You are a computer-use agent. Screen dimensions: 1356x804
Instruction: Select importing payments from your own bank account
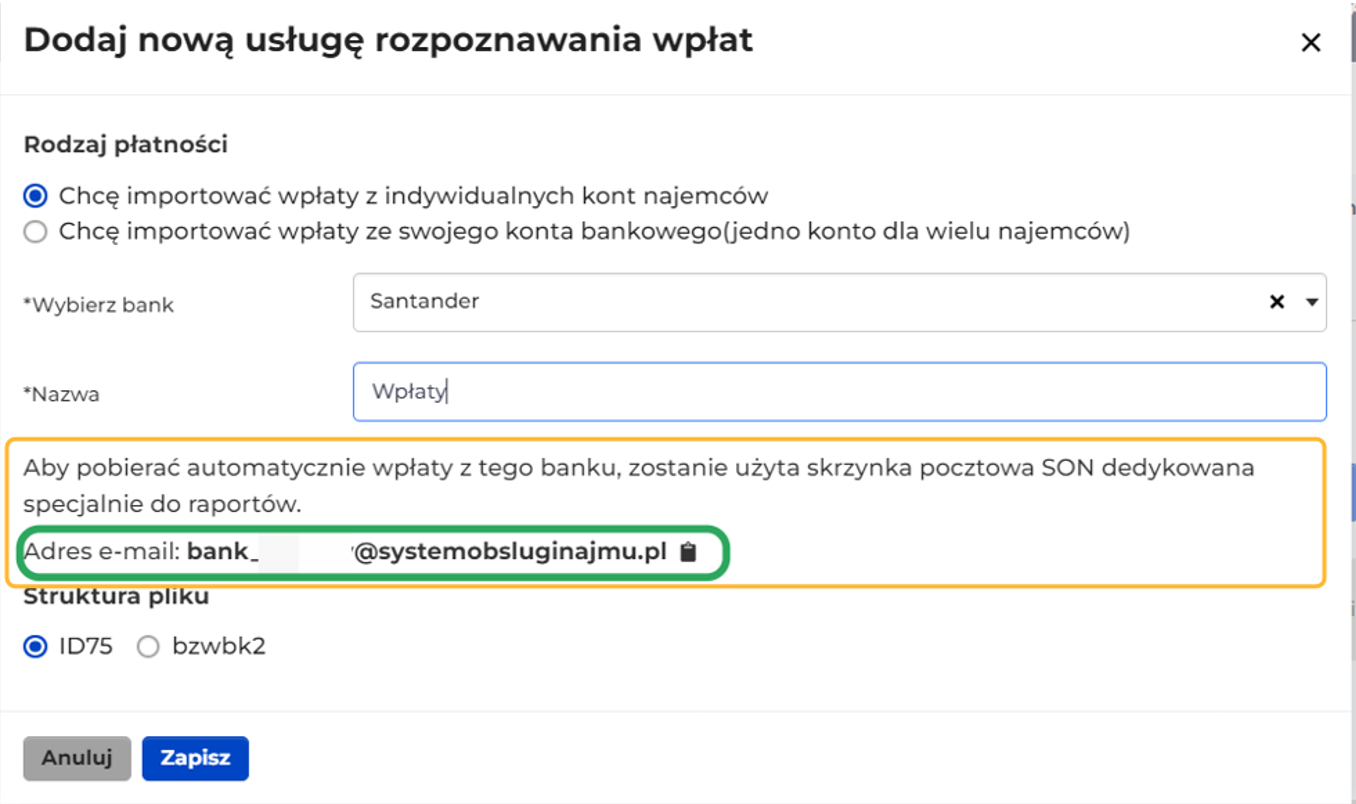coord(36,232)
